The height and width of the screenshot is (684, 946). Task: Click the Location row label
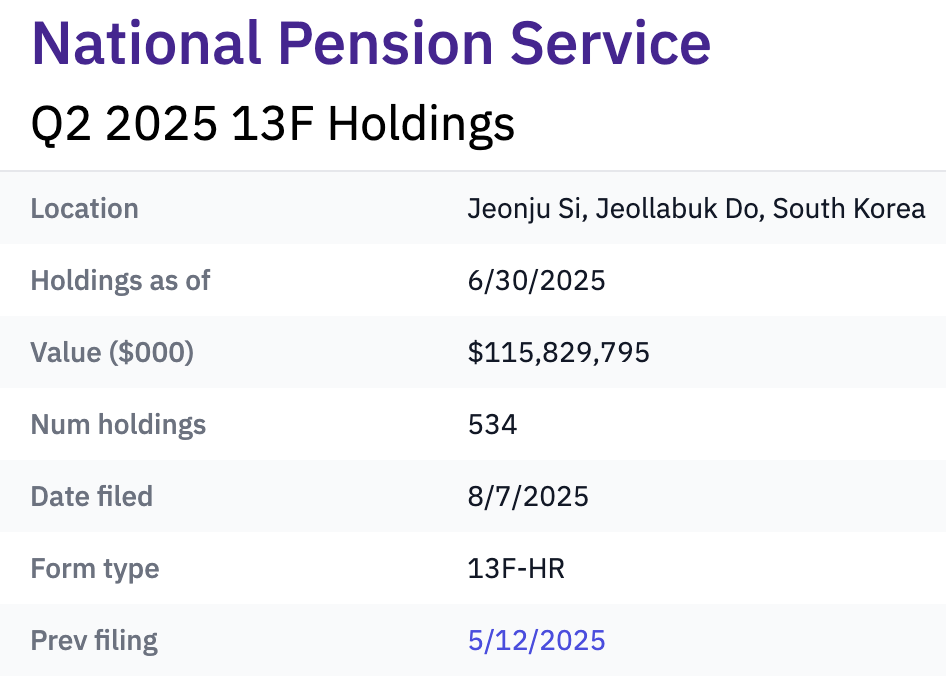pos(85,209)
